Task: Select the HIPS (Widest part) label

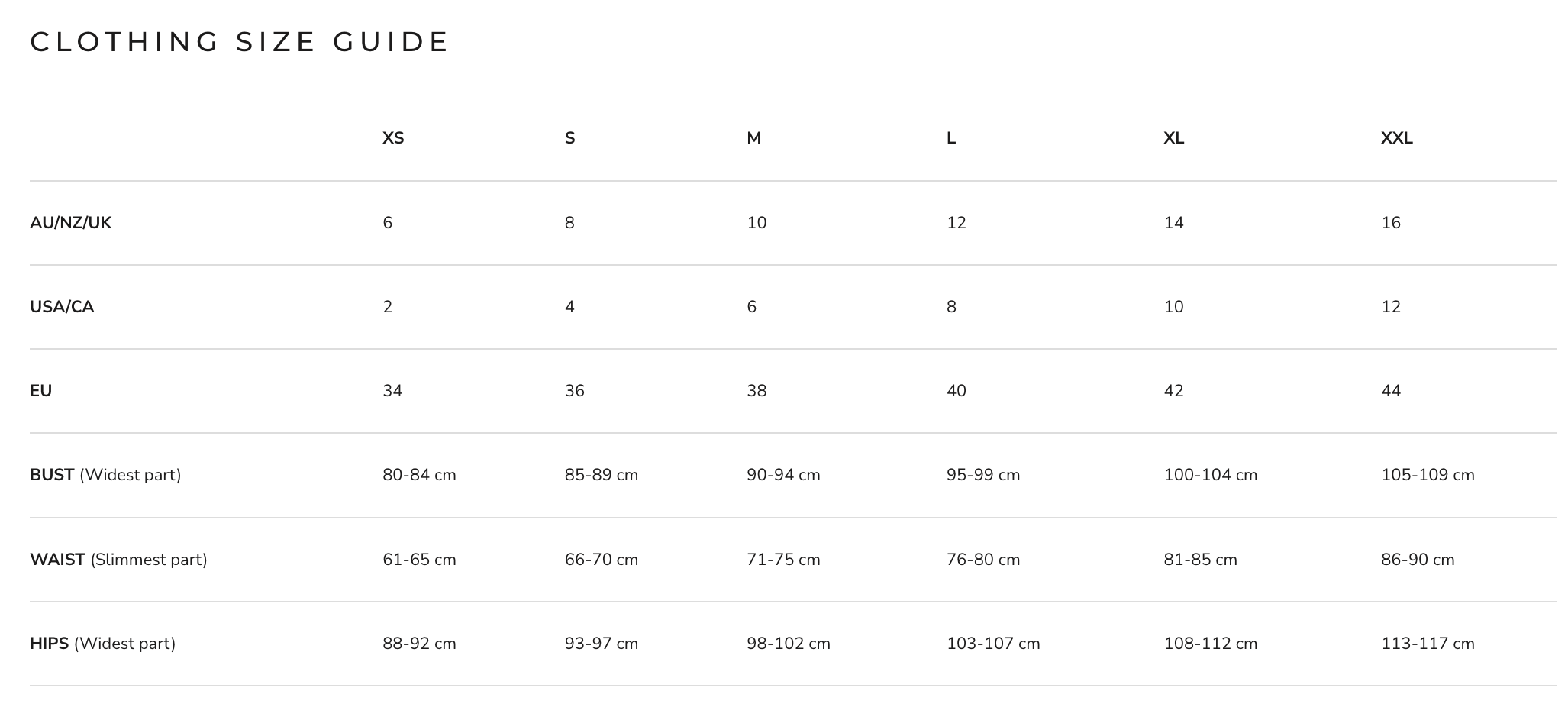Action: 102,644
